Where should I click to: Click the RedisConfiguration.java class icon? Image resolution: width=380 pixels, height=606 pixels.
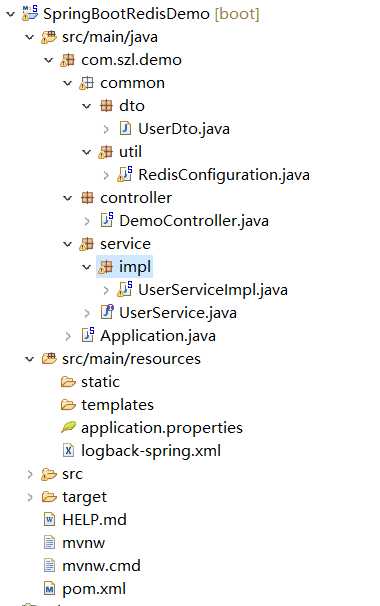[x=124, y=174]
